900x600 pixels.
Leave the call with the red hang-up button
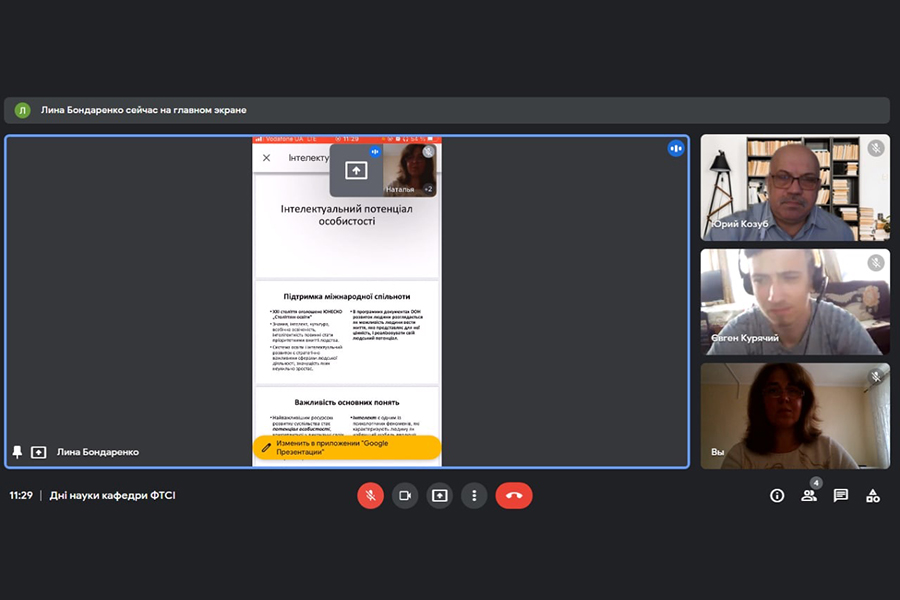click(514, 496)
